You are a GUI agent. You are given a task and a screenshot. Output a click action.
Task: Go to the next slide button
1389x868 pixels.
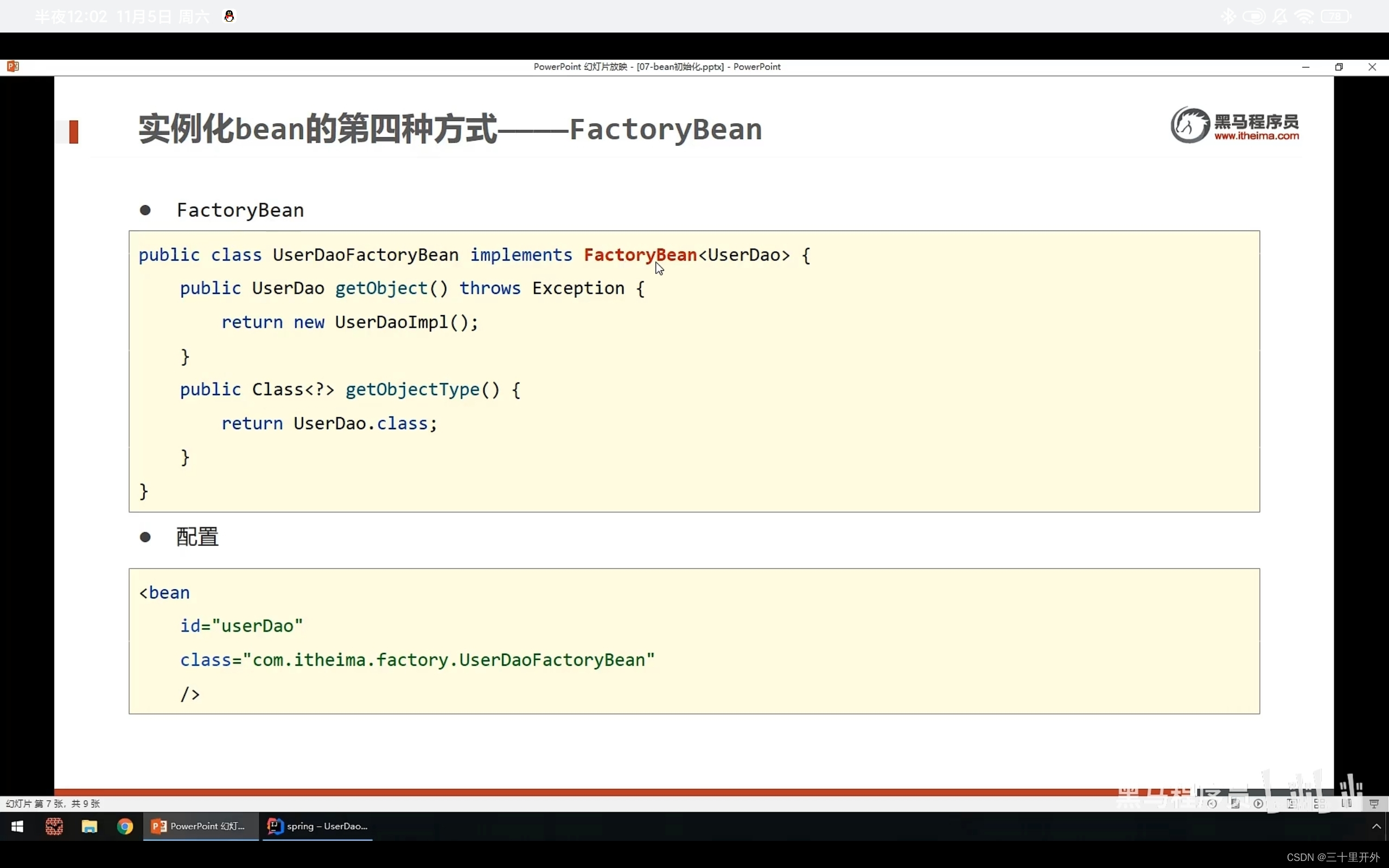point(1258,803)
